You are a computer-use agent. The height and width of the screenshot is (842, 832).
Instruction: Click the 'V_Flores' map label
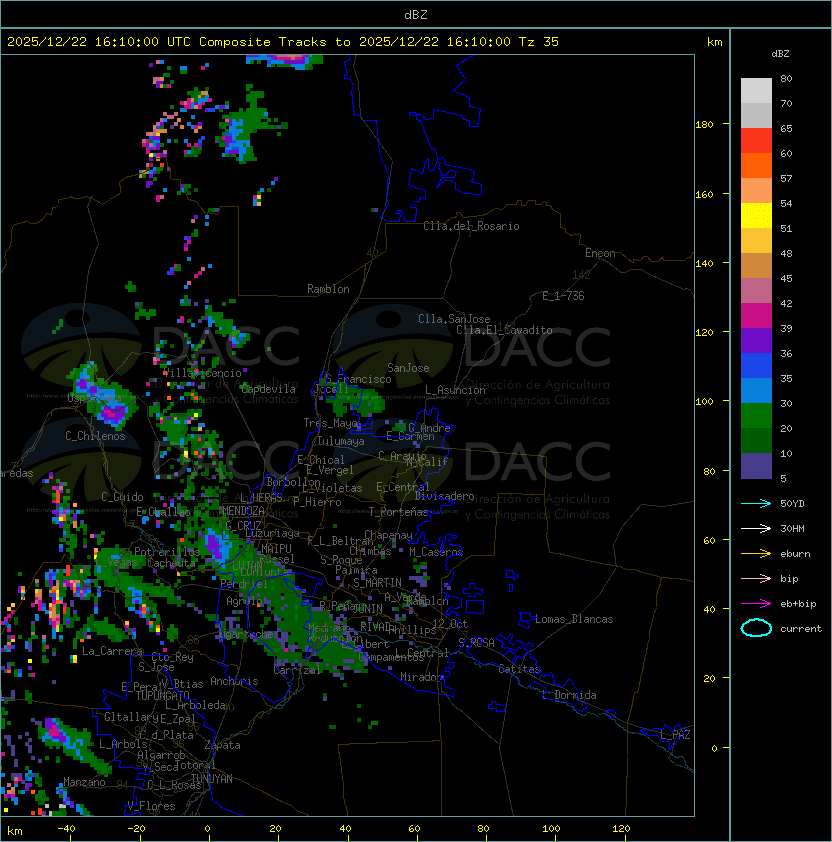(151, 806)
